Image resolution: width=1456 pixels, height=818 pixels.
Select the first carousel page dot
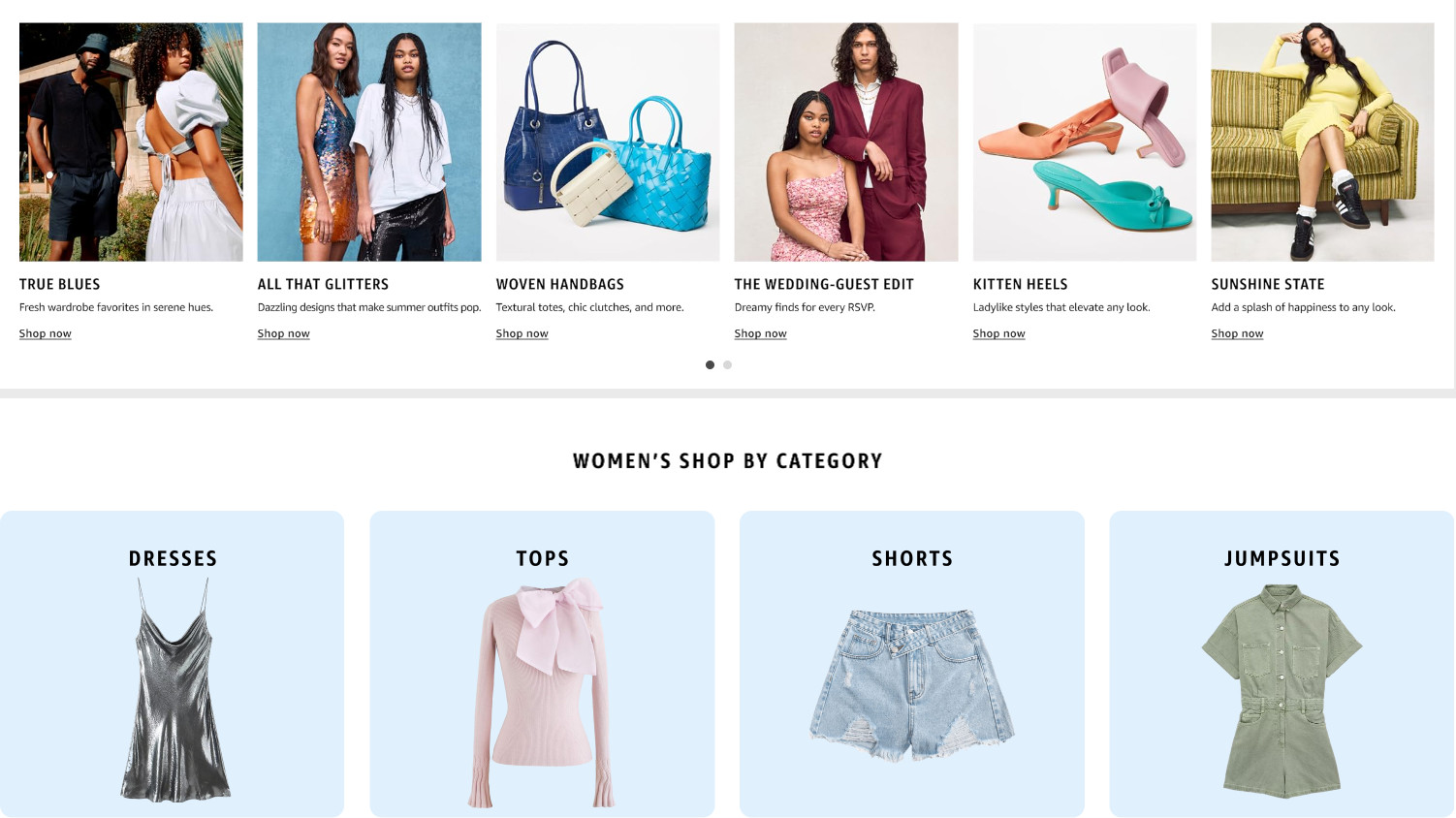tap(710, 365)
